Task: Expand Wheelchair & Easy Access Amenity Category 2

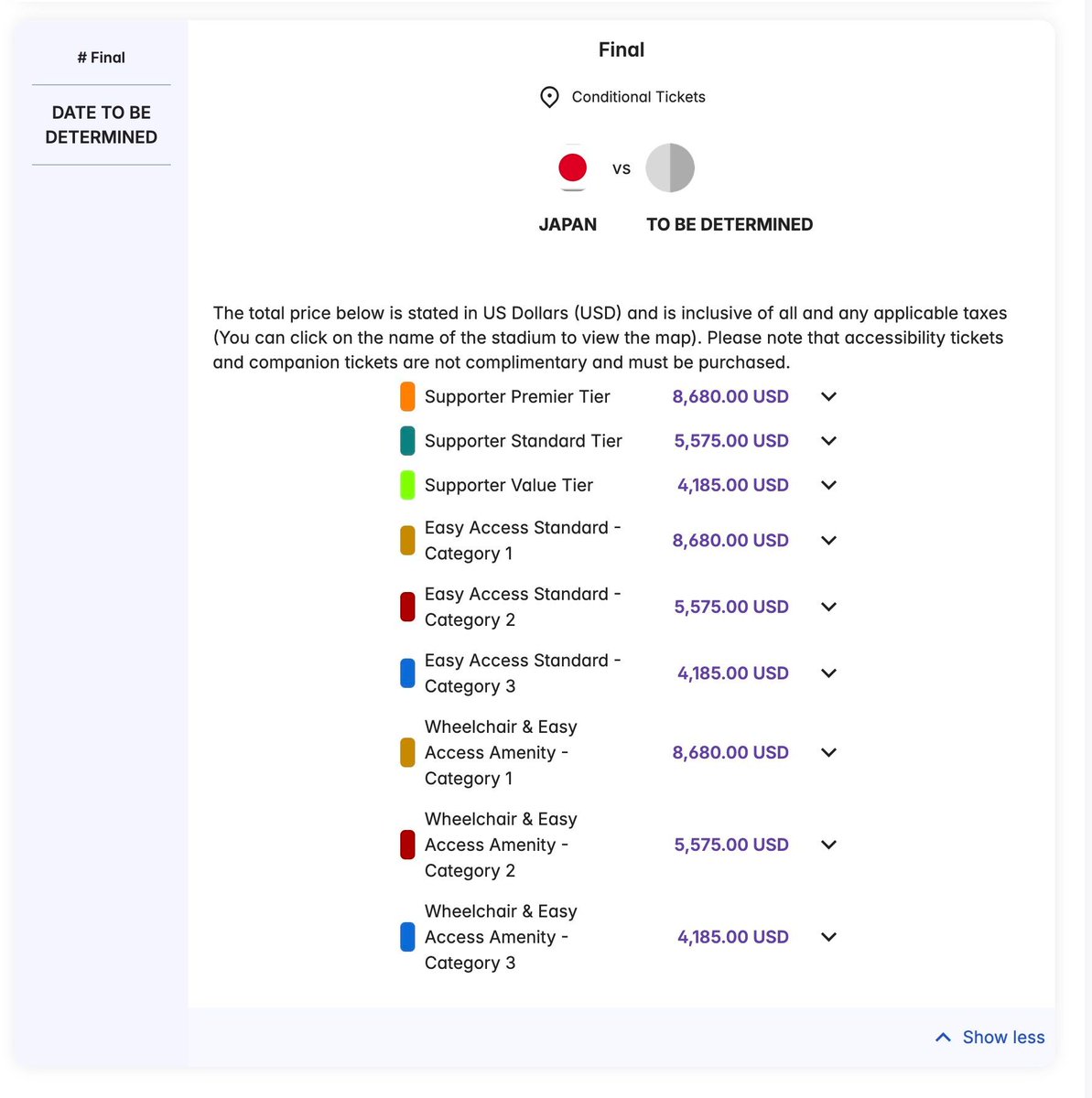Action: point(828,845)
